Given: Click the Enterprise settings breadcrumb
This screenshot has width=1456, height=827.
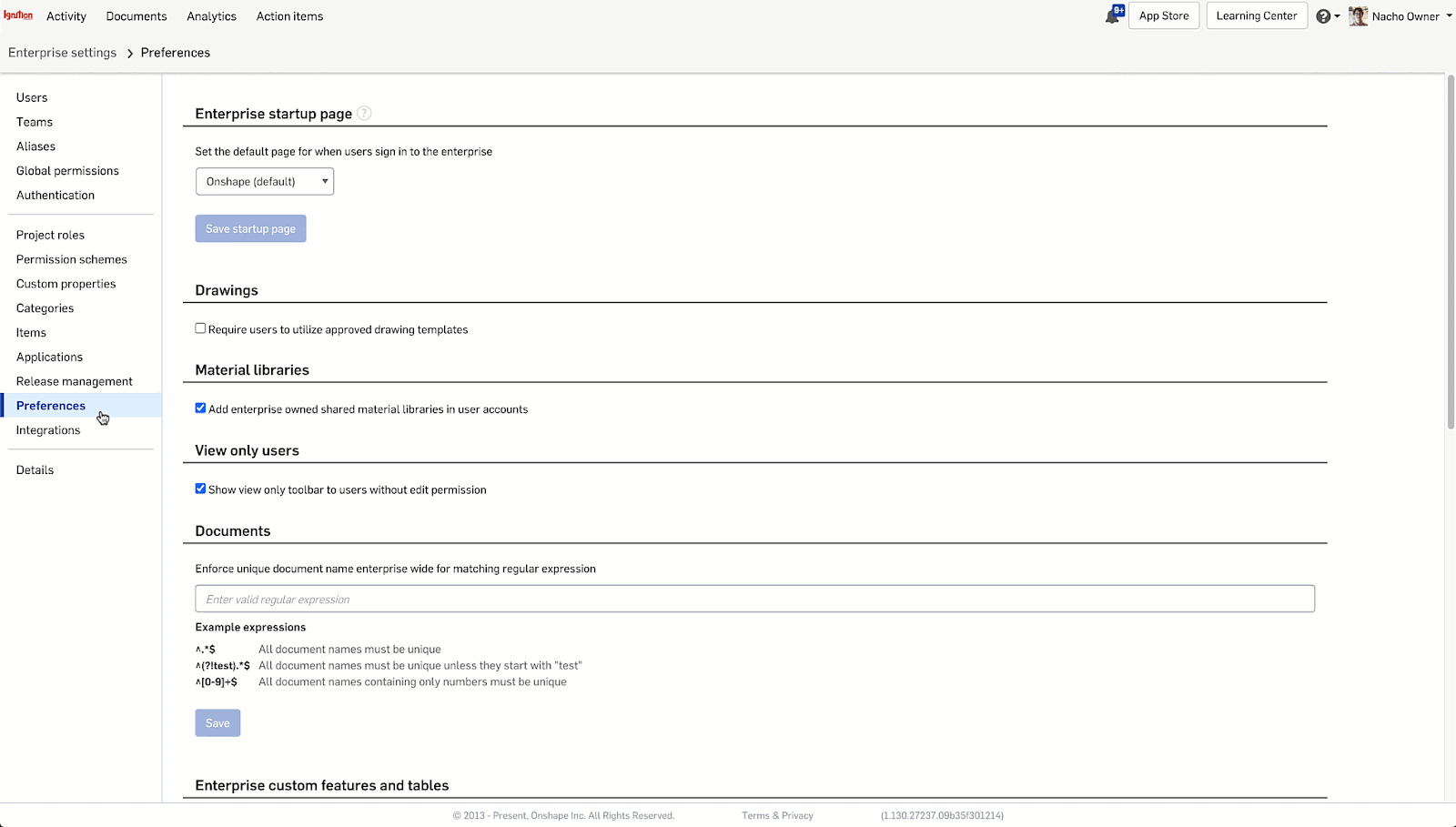Looking at the screenshot, I should [x=63, y=53].
